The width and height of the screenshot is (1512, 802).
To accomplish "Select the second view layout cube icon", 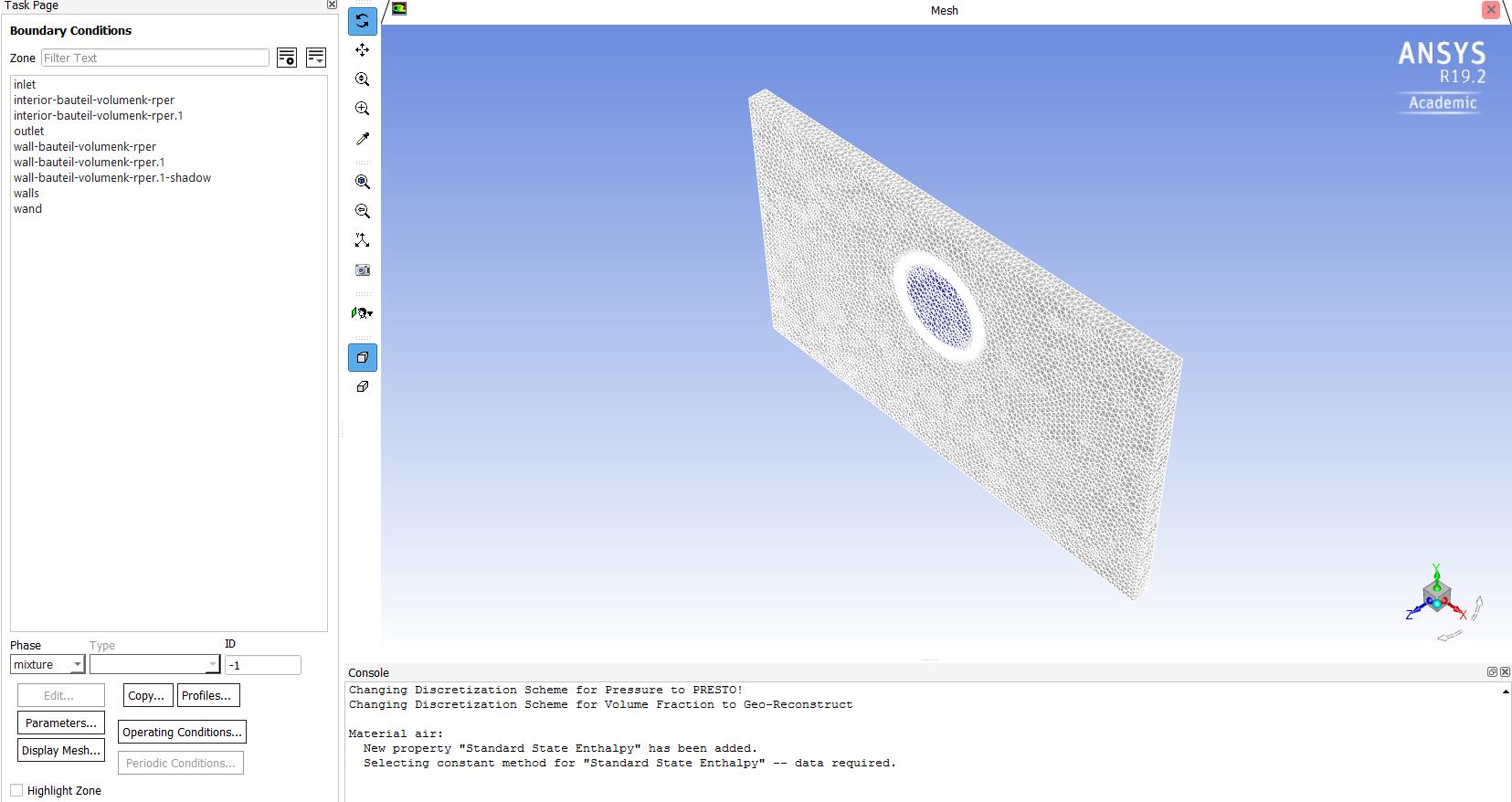I will tap(363, 386).
